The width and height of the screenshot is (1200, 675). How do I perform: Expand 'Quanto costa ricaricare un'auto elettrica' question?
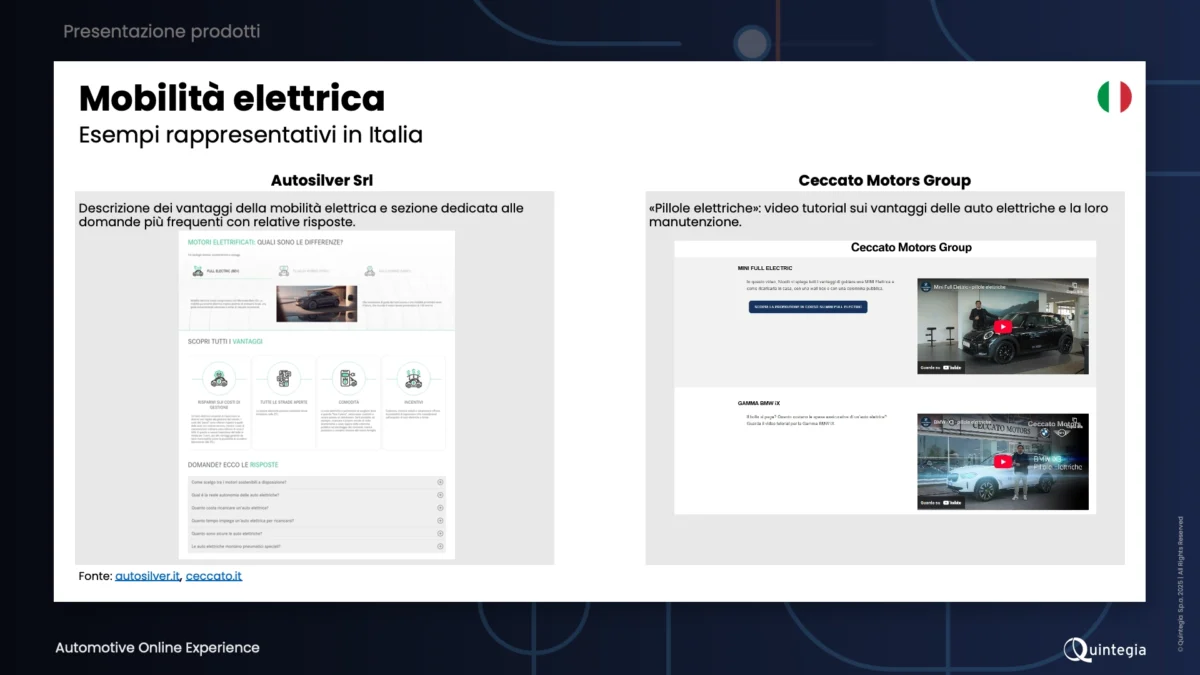[x=316, y=508]
